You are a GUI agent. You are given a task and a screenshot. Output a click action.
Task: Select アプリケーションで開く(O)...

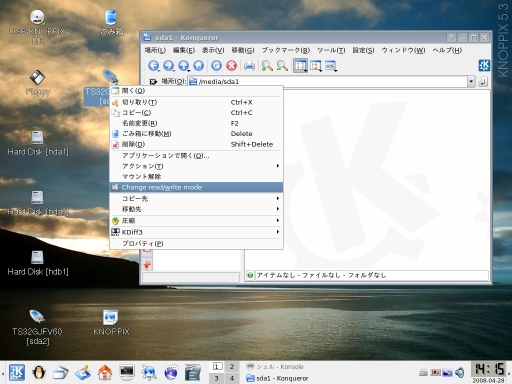pos(196,156)
